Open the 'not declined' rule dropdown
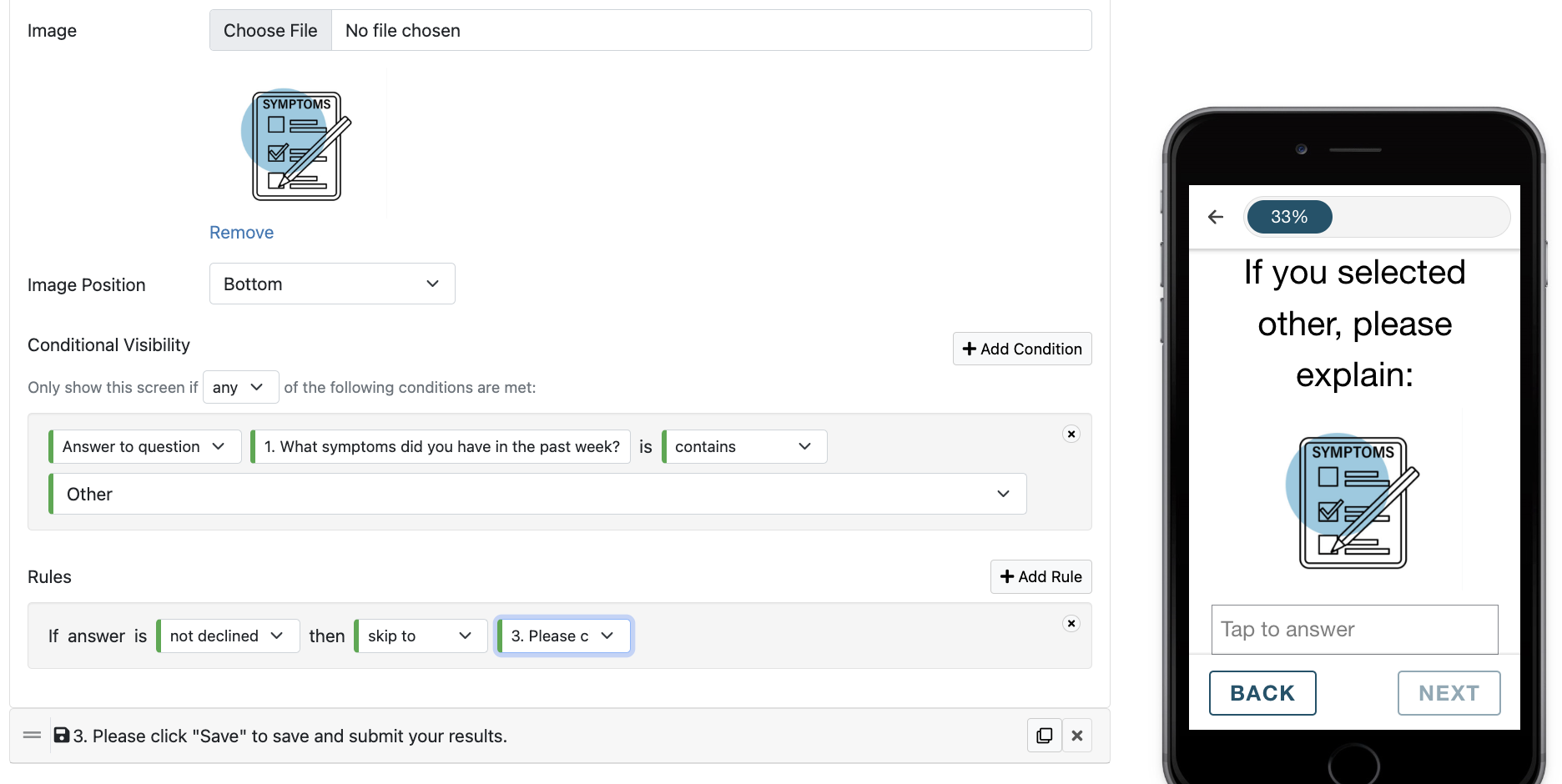The image size is (1562, 784). tap(228, 636)
